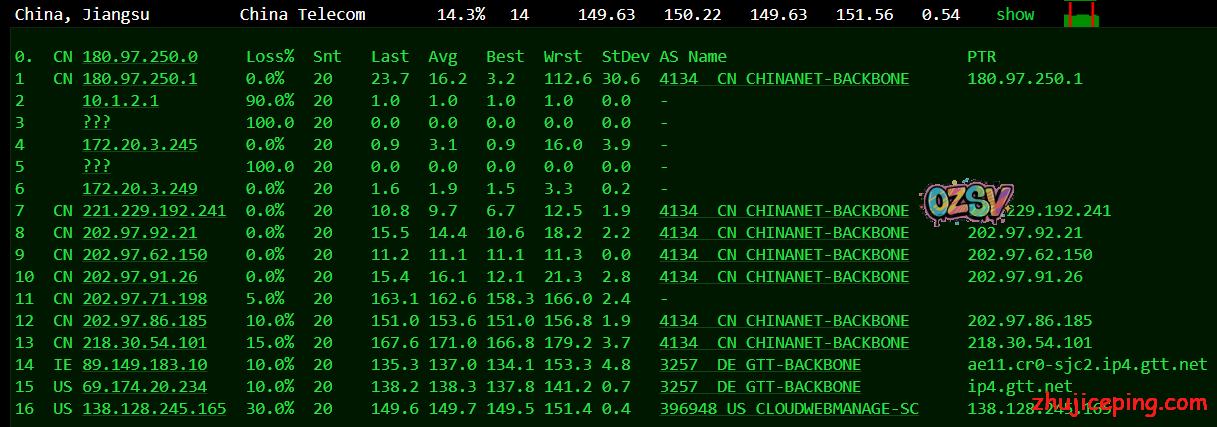
Task: Open AS 4134 CHINANET-BACKBONE link on hop 1
Action: point(784,79)
